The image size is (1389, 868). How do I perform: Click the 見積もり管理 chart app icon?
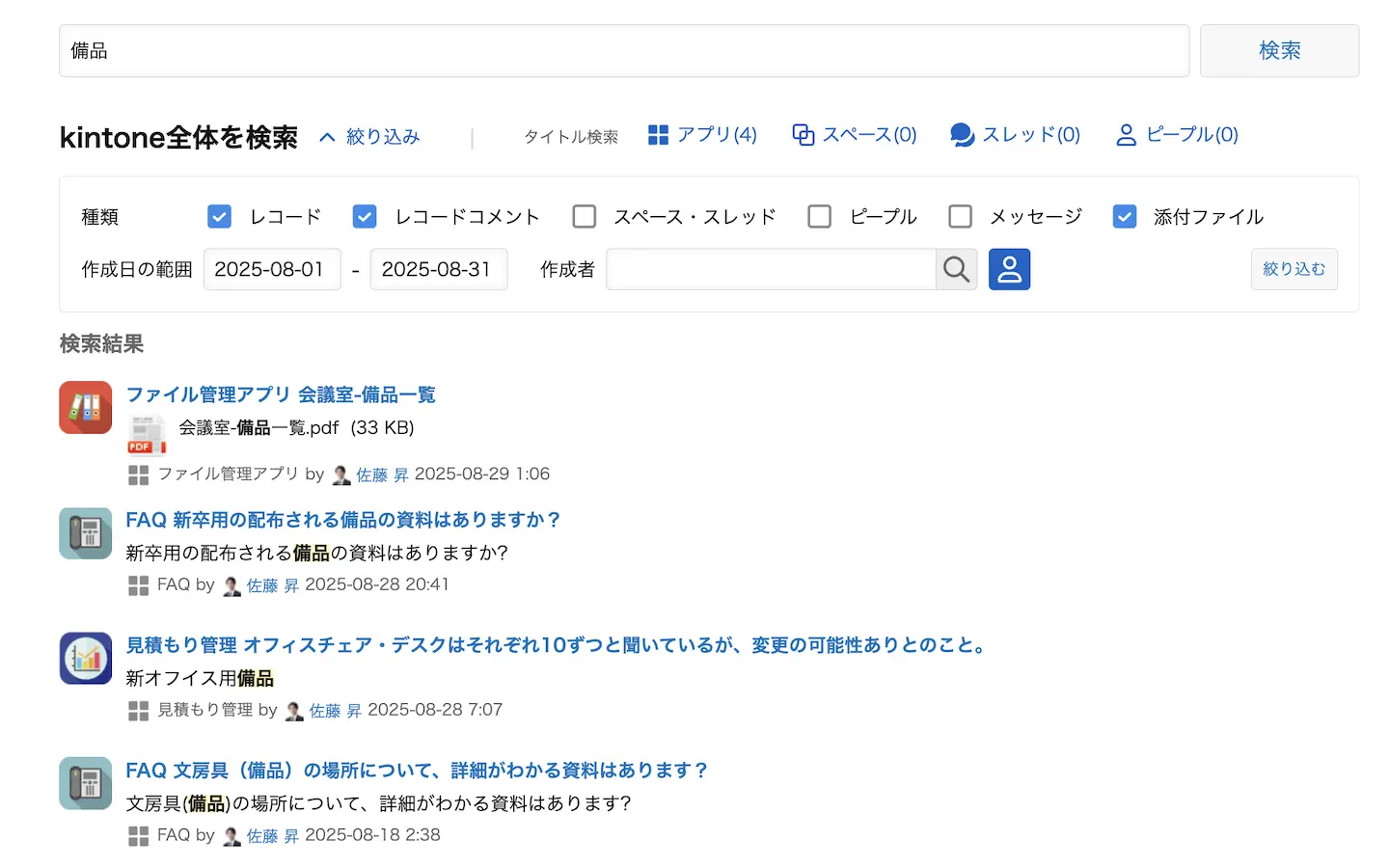pos(86,658)
